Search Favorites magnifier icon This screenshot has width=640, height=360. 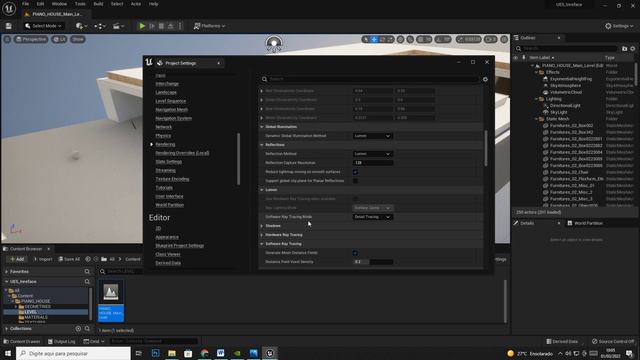[x=87, y=271]
